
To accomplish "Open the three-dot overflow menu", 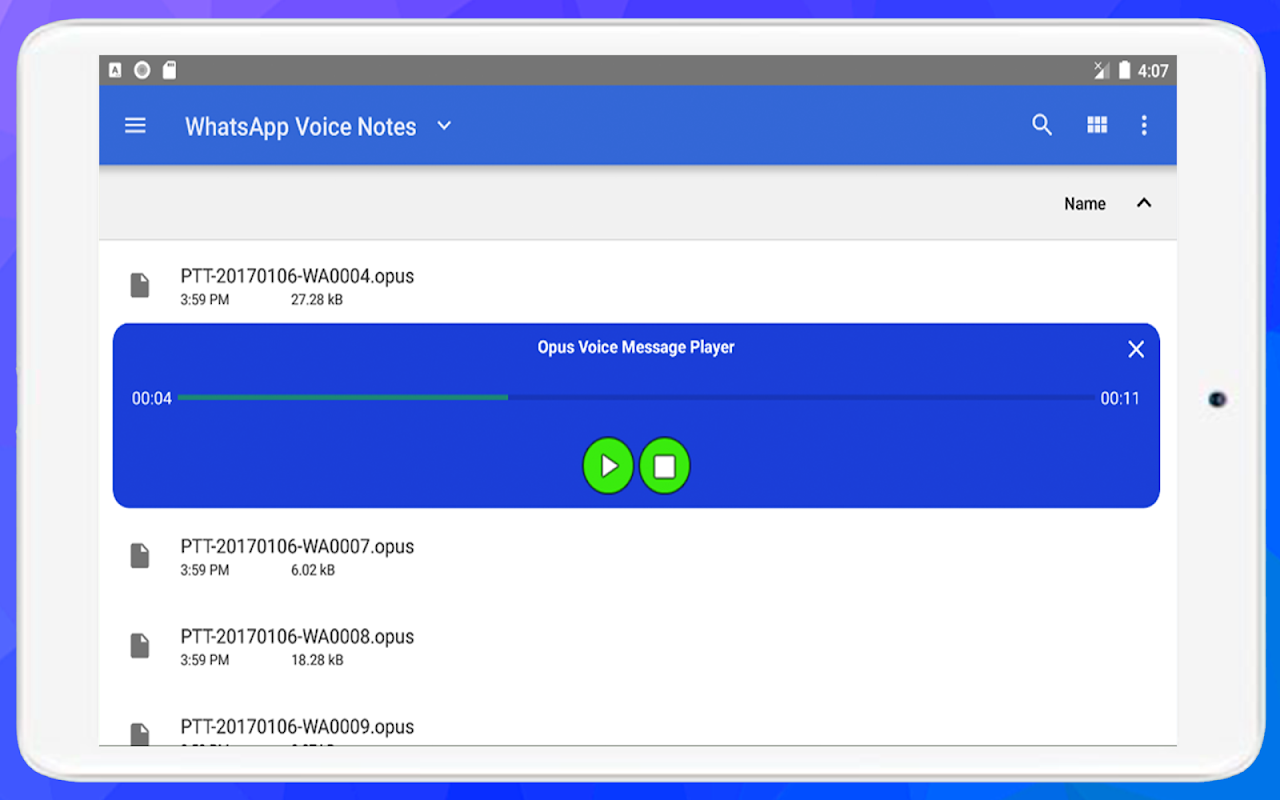I will (x=1144, y=125).
